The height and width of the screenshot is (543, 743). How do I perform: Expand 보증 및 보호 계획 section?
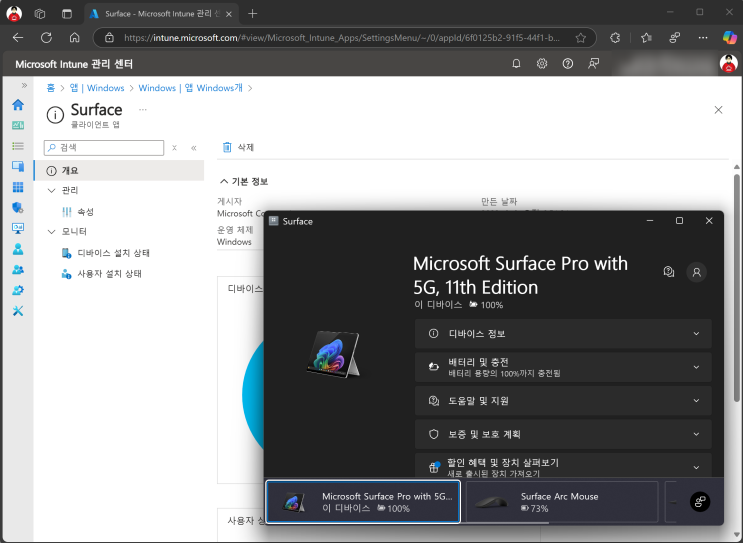[563, 434]
